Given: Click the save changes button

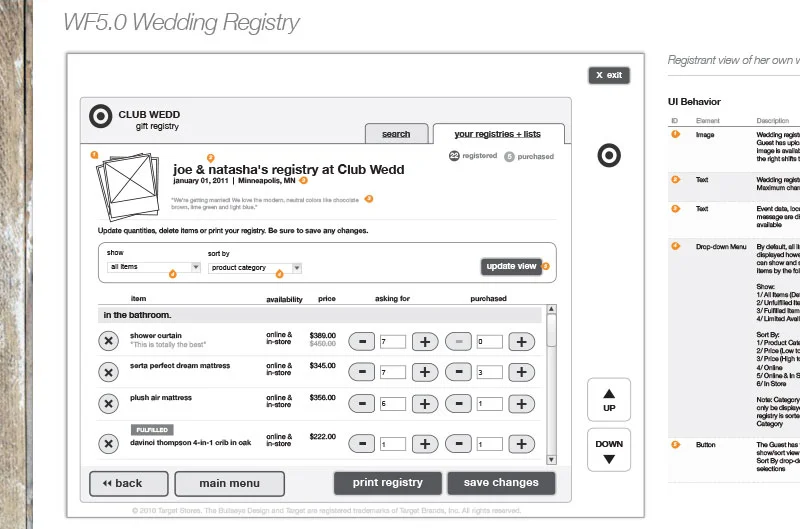Looking at the screenshot, I should pyautogui.click(x=501, y=483).
